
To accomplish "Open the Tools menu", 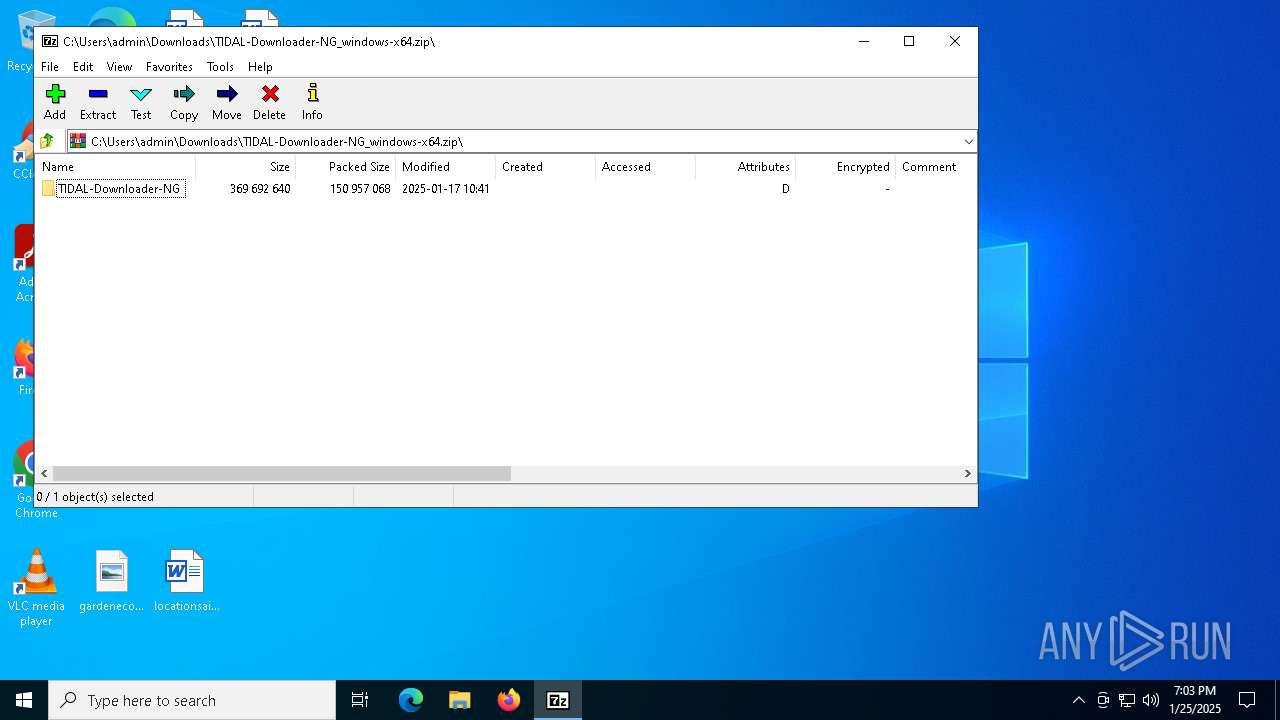I will (x=220, y=67).
